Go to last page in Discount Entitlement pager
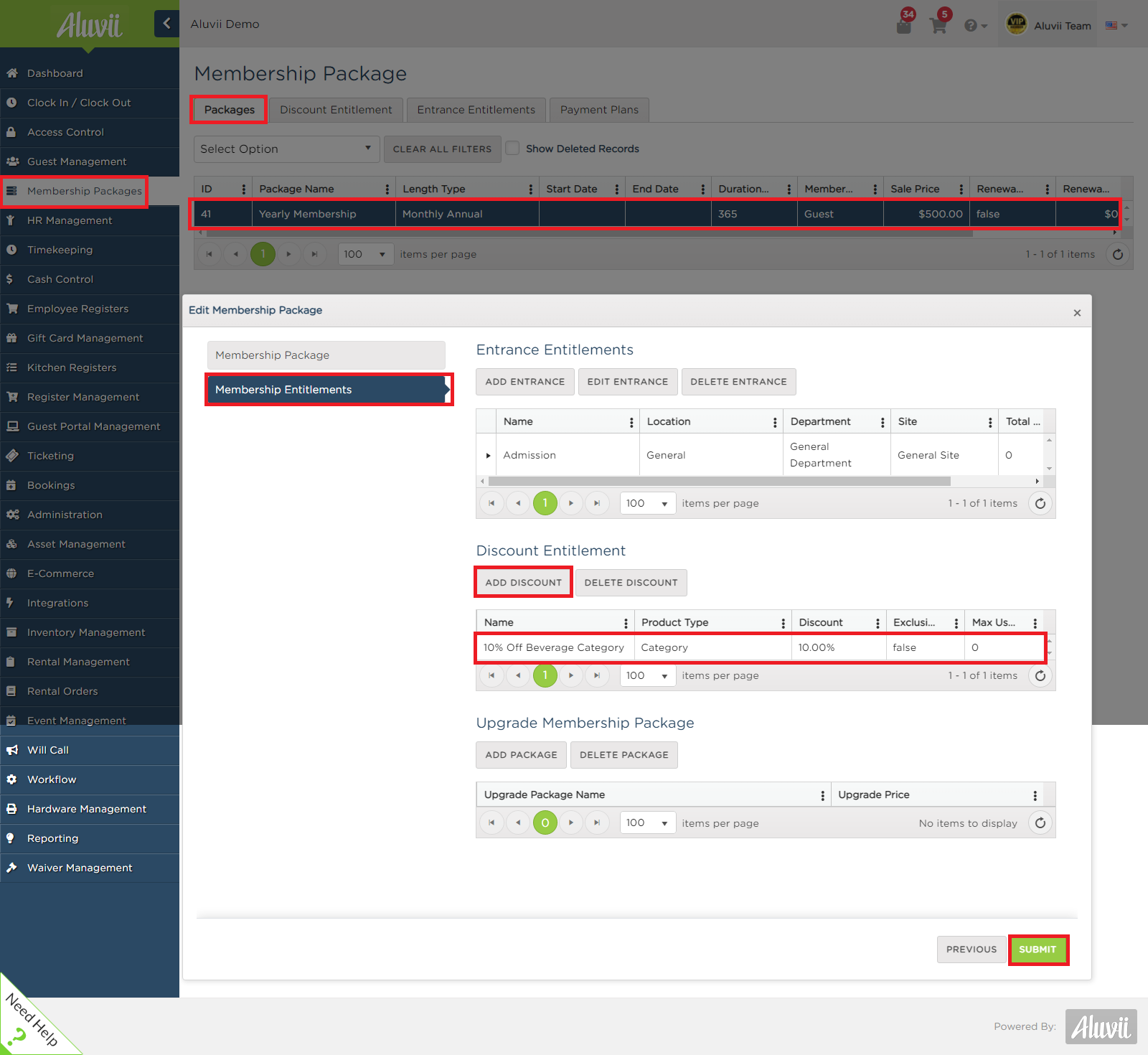This screenshot has height=1055, width=1148. tap(597, 675)
